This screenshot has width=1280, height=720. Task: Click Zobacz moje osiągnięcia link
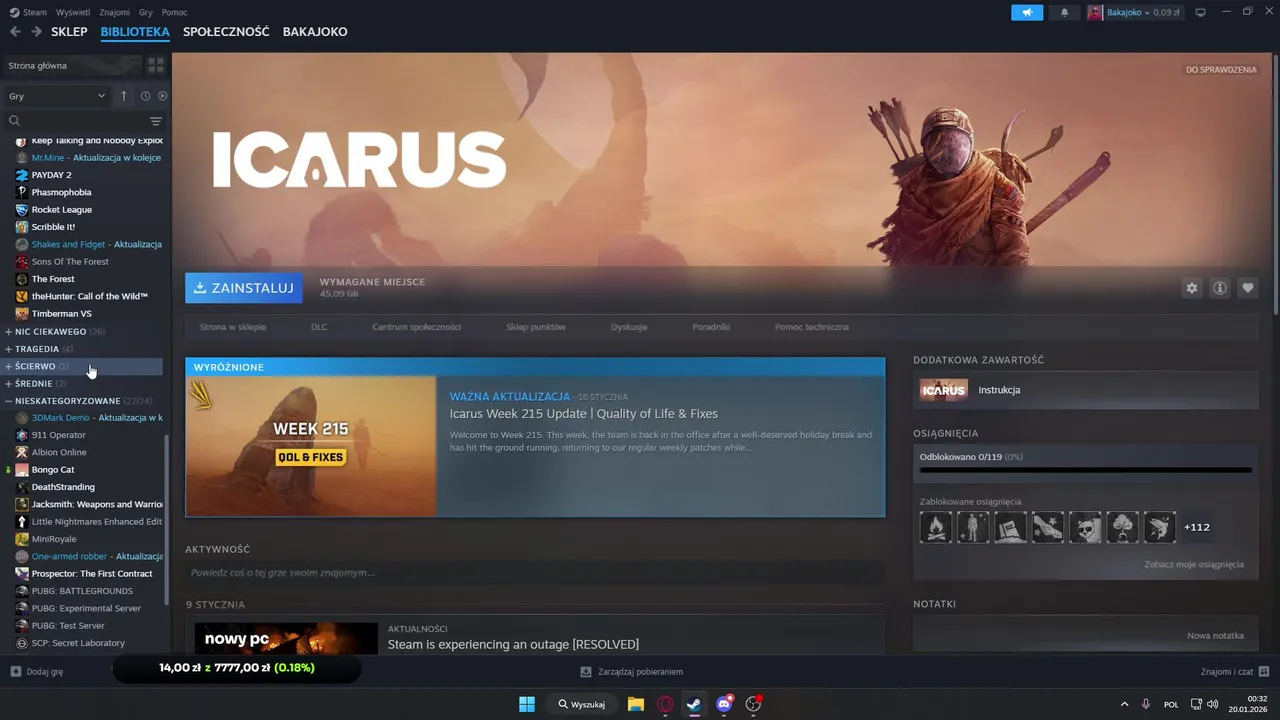[x=1194, y=565]
